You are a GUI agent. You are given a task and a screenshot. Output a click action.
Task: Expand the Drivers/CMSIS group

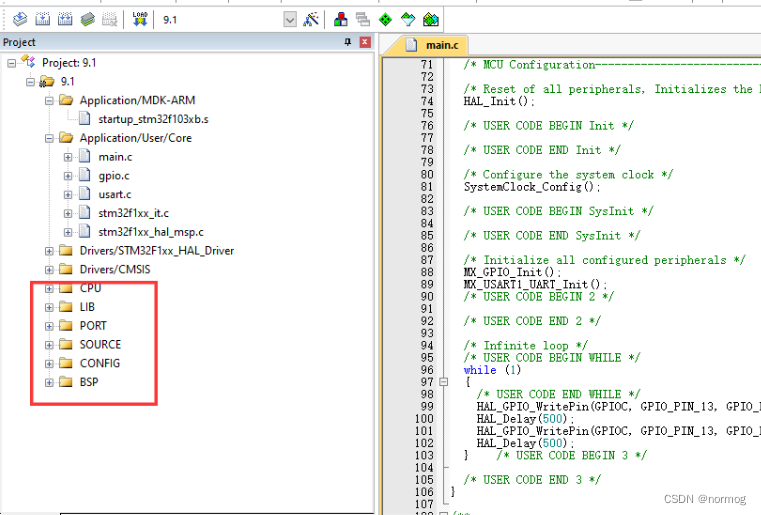coord(49,270)
